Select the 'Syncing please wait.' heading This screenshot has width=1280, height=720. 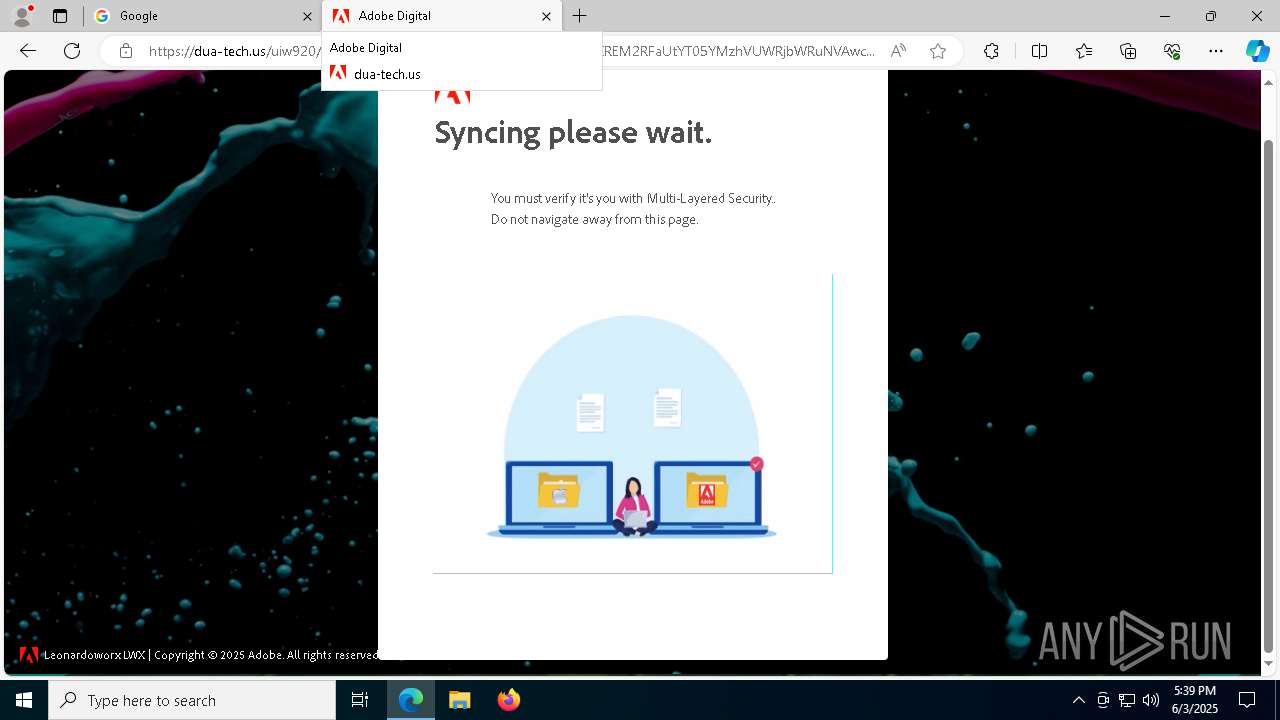pyautogui.click(x=573, y=132)
